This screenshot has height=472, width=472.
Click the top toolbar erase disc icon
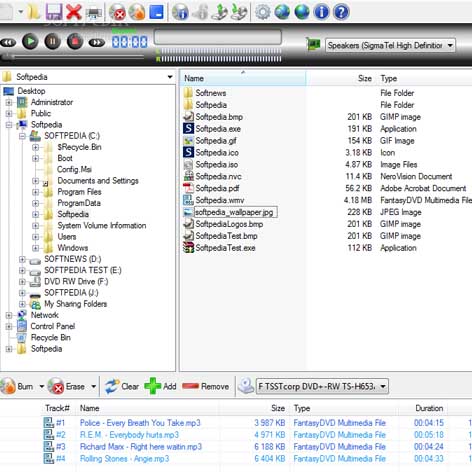point(117,12)
